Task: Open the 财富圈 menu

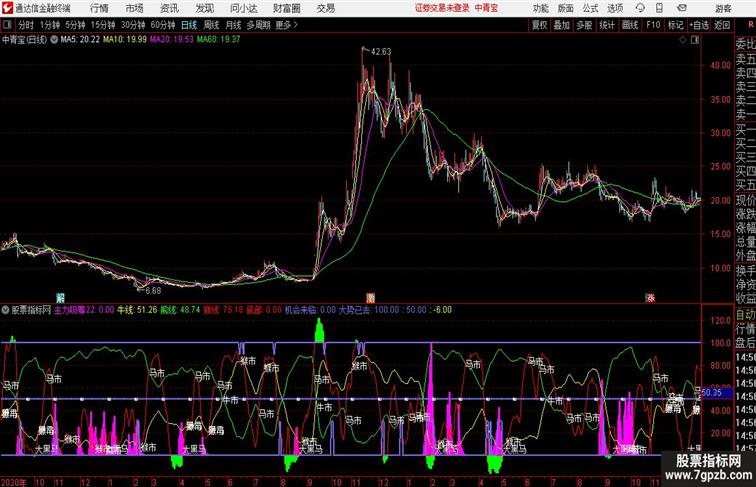Action: pyautogui.click(x=287, y=8)
